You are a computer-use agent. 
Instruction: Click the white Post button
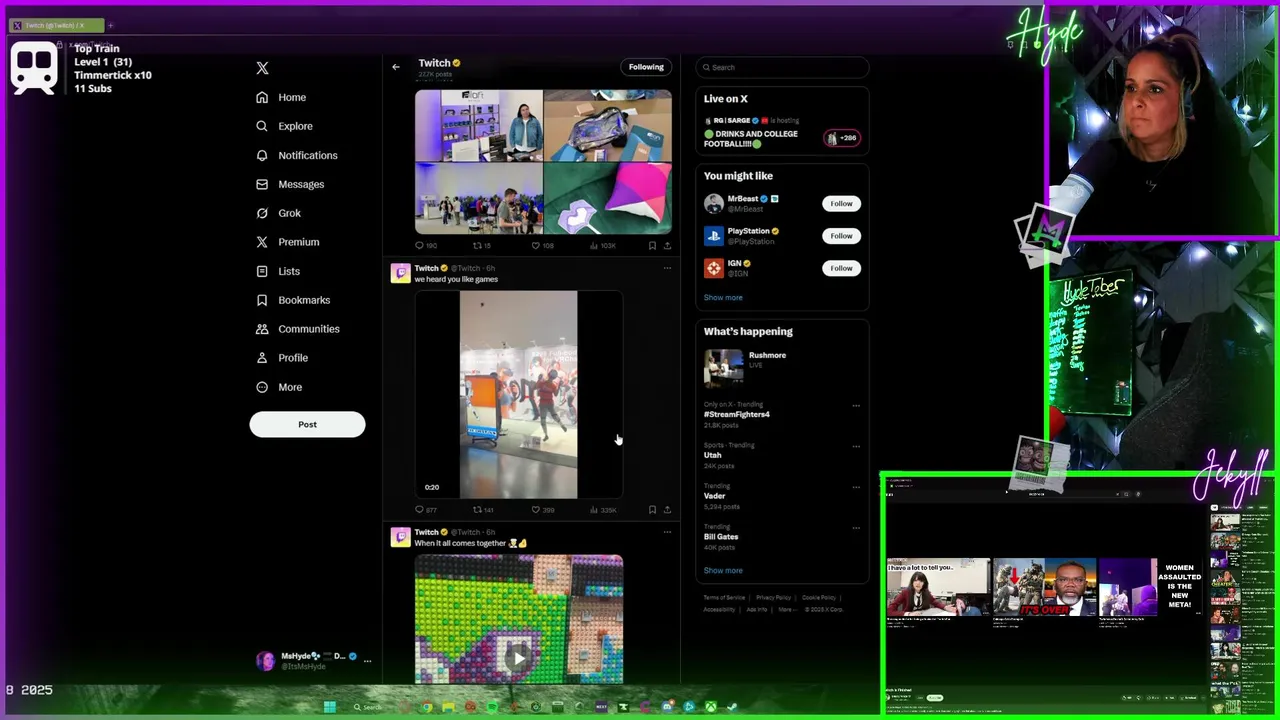coord(307,424)
